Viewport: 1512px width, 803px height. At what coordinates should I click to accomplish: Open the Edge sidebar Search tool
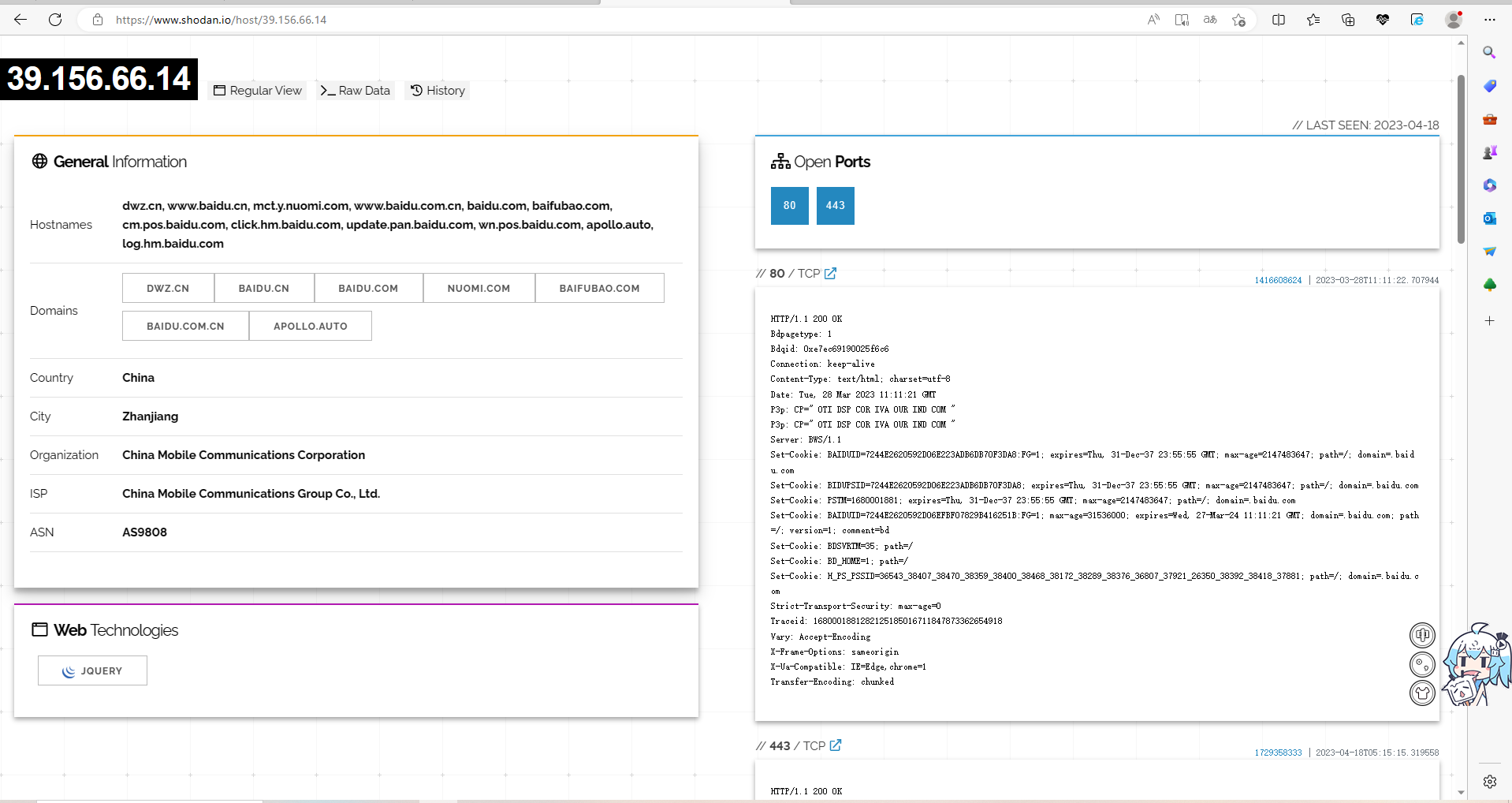pos(1489,52)
